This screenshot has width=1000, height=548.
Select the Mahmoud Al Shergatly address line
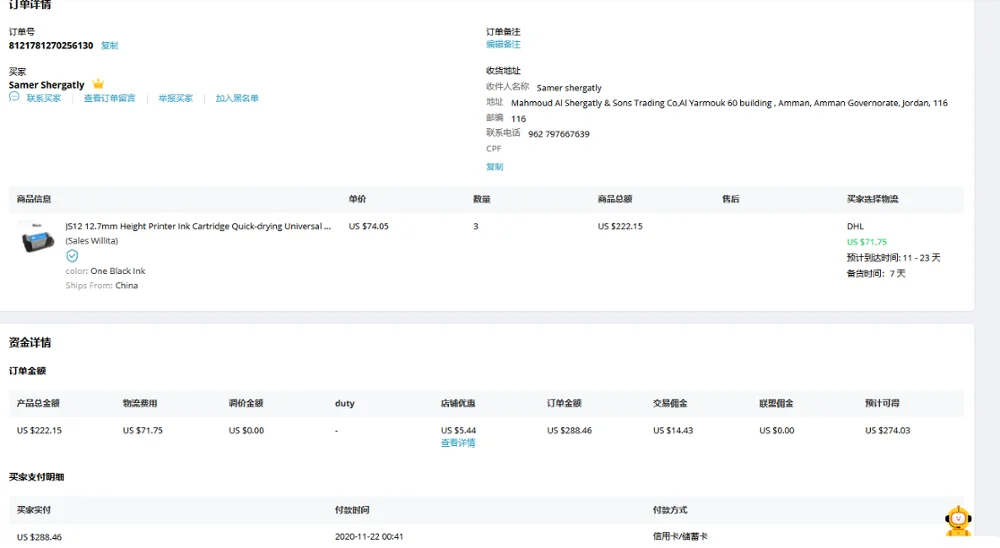point(729,103)
